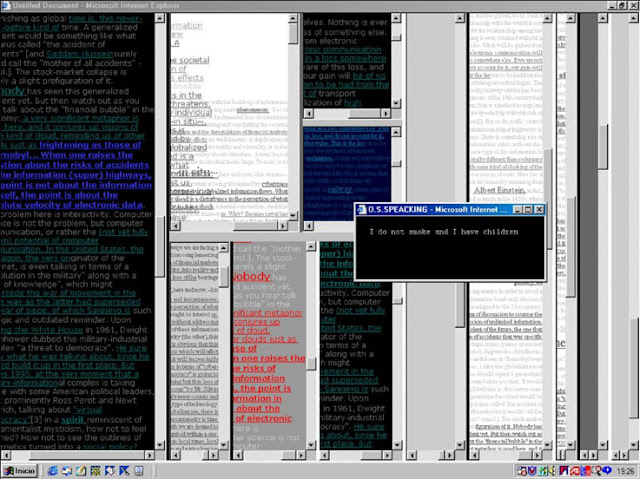
Task: Click the red 'Nobody' link in the gray frame
Action: pyautogui.click(x=251, y=277)
